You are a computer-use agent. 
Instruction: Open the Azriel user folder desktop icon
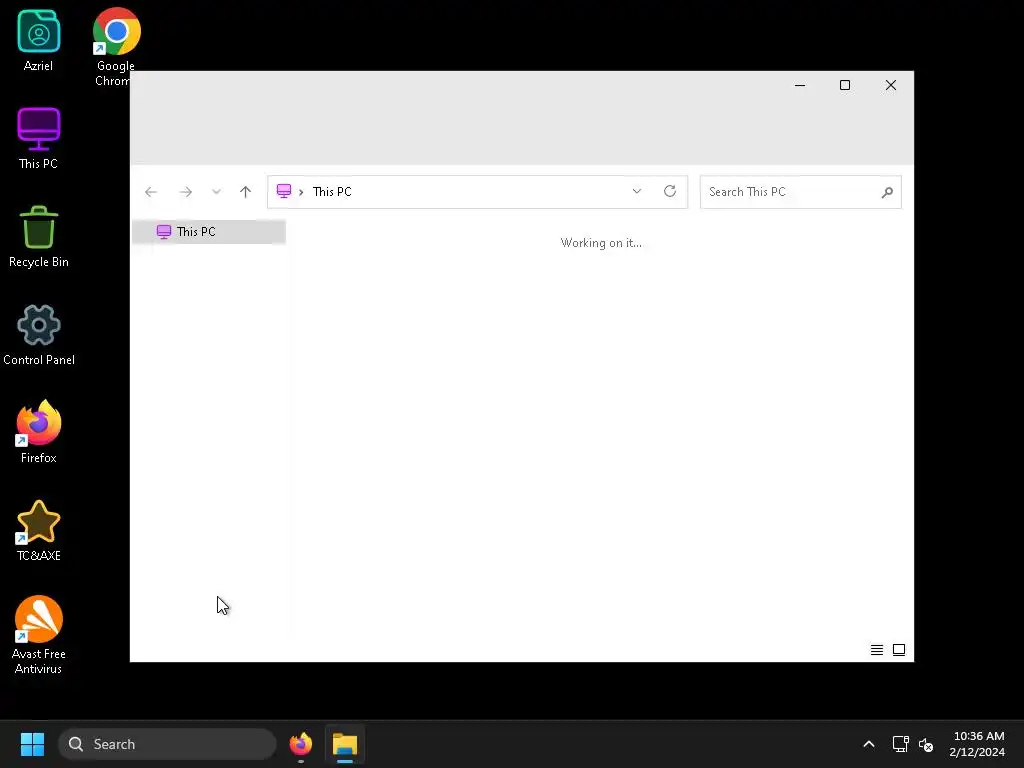[x=39, y=40]
